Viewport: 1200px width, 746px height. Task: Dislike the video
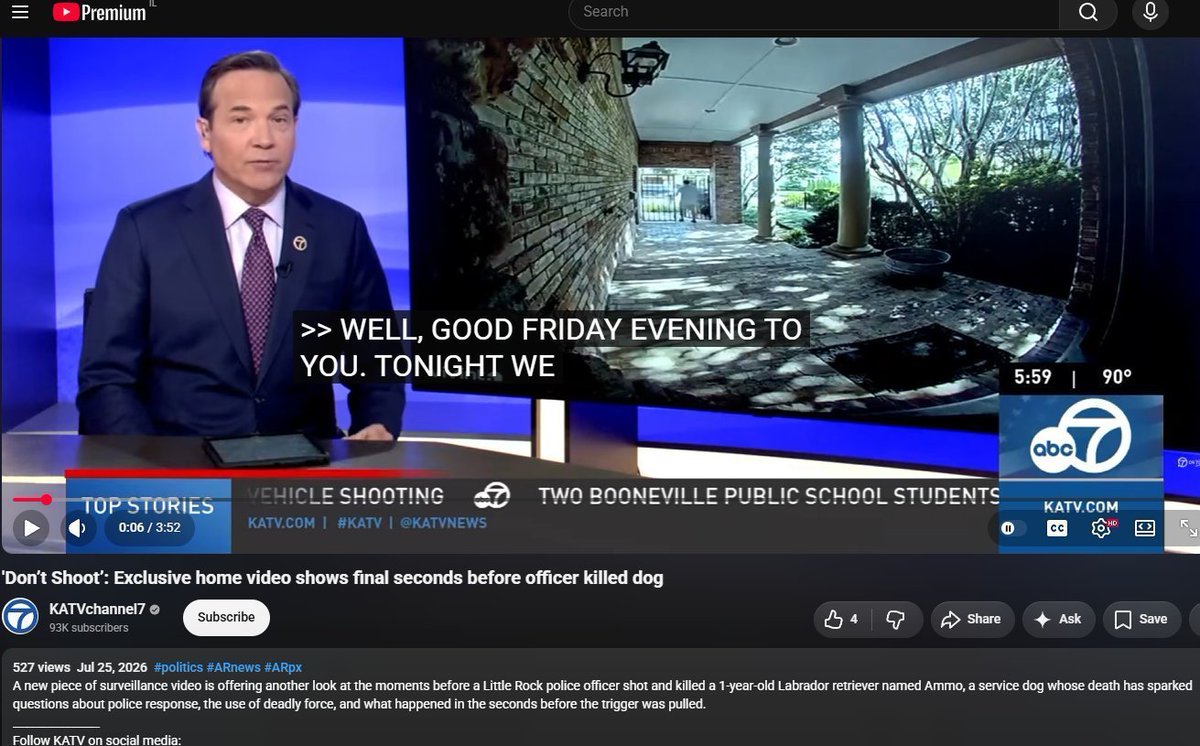pos(895,619)
